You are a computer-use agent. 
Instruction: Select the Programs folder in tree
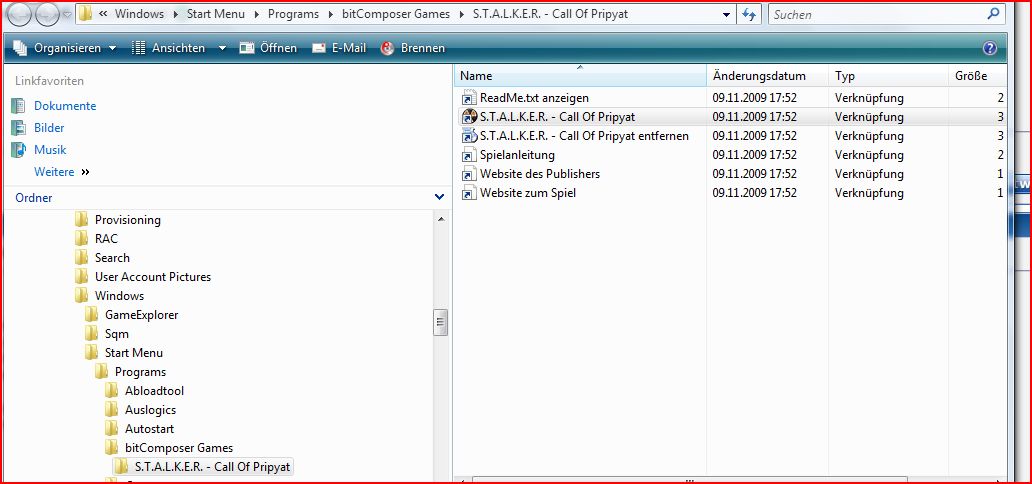tap(140, 372)
